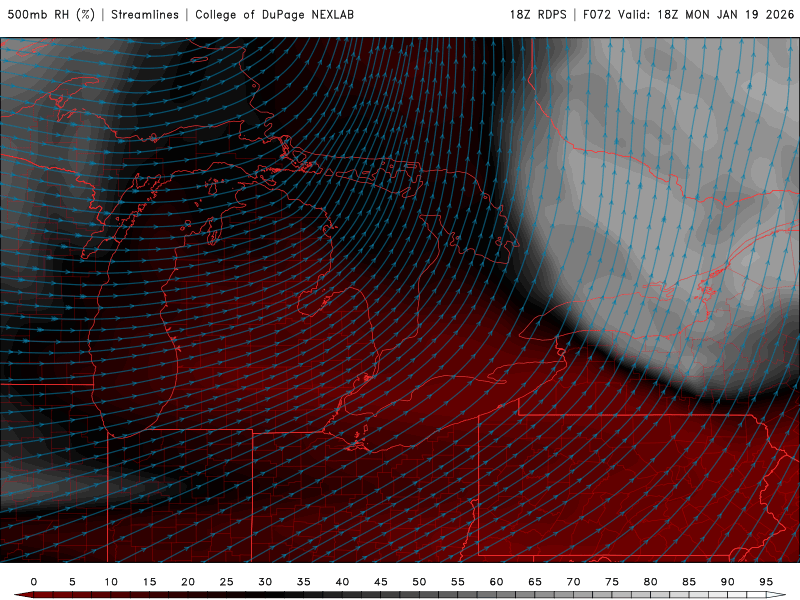Select the "50" percent scale label
Image resolution: width=800 pixels, height=600 pixels.
click(x=419, y=582)
